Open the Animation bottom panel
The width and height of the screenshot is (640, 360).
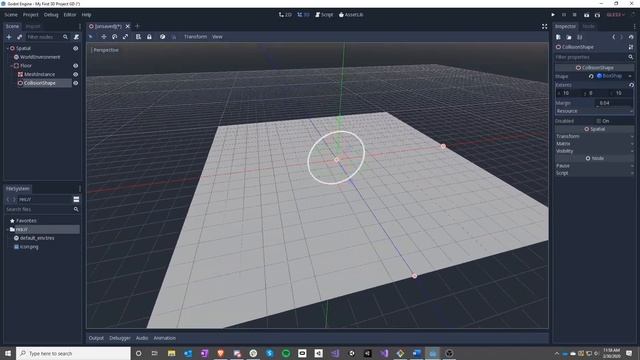pos(164,338)
